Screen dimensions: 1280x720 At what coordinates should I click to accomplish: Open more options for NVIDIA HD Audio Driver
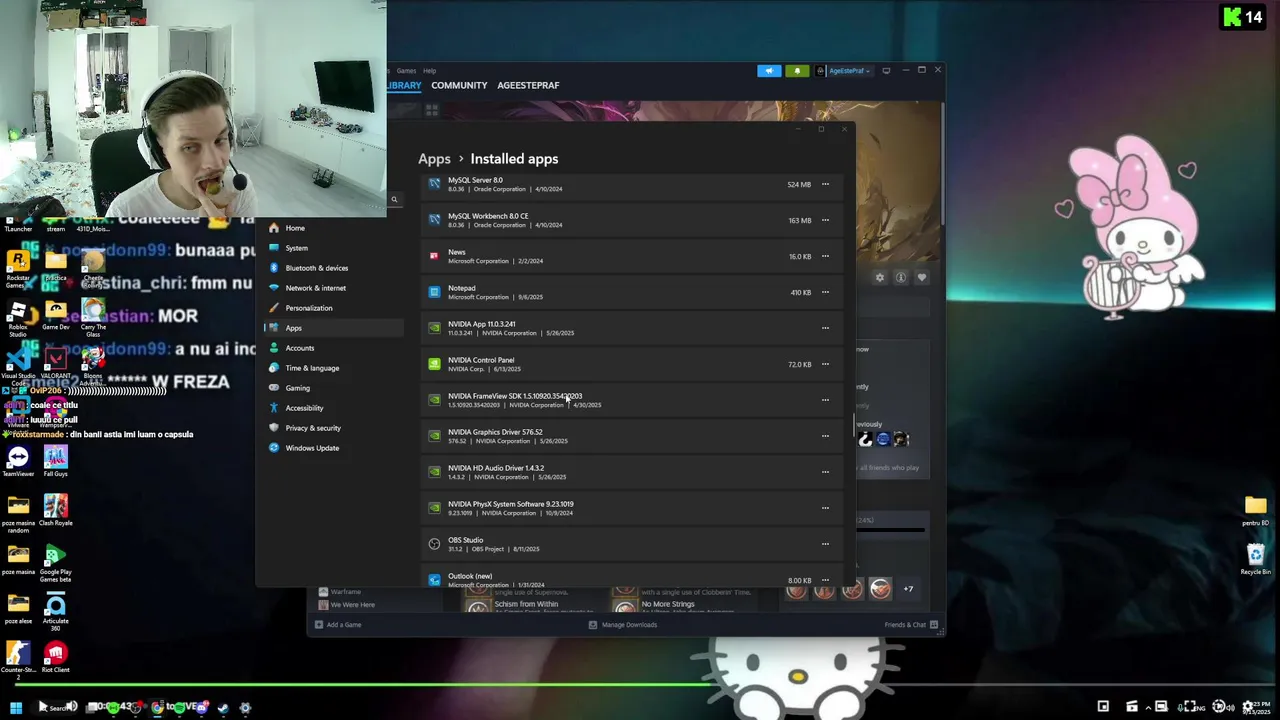pos(825,472)
